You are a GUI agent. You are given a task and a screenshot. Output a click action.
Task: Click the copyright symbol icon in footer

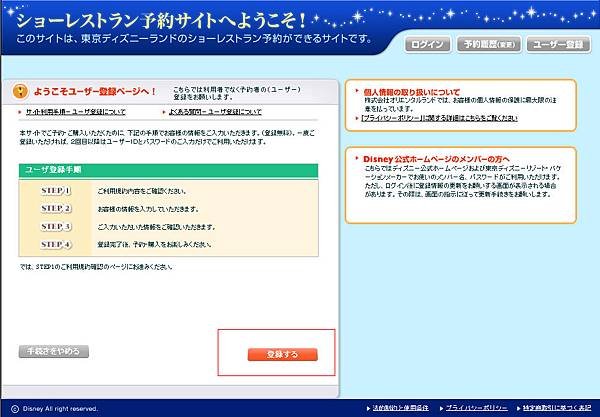[x=15, y=409]
